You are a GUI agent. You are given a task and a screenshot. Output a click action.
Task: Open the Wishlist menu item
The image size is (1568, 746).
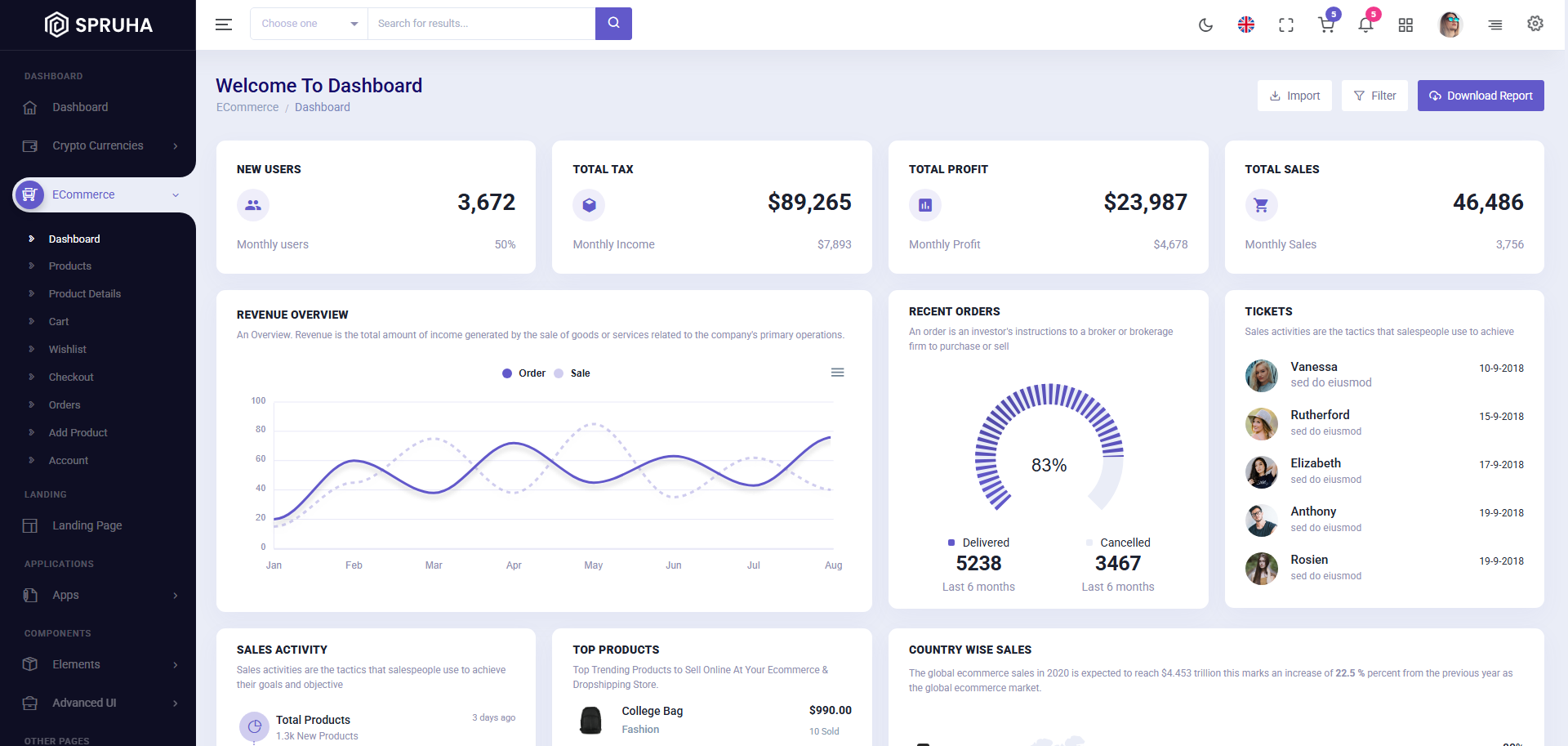[x=68, y=350]
